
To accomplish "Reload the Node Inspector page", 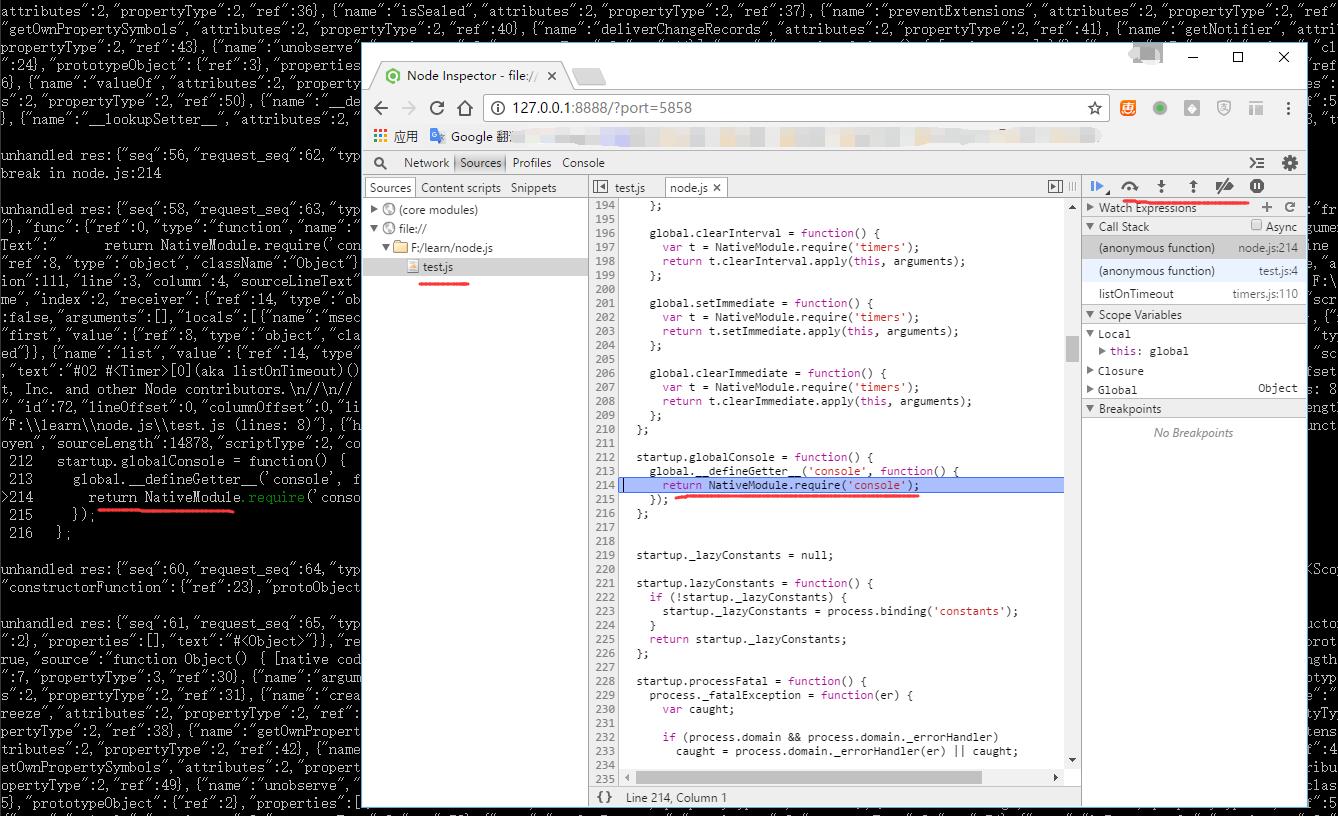I will click(437, 108).
